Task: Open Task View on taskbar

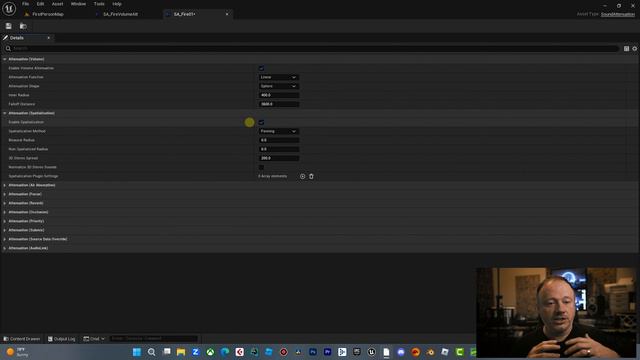Action: pos(167,352)
